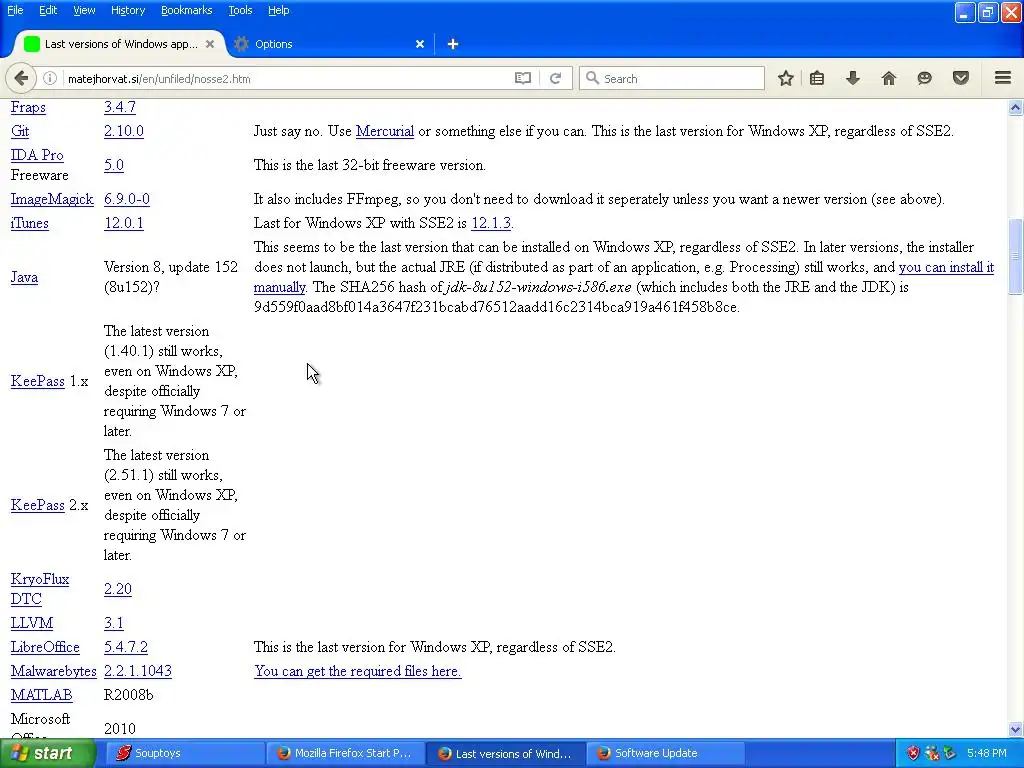Follow the Mercurial link
Viewport: 1024px width, 768px height.
385,131
